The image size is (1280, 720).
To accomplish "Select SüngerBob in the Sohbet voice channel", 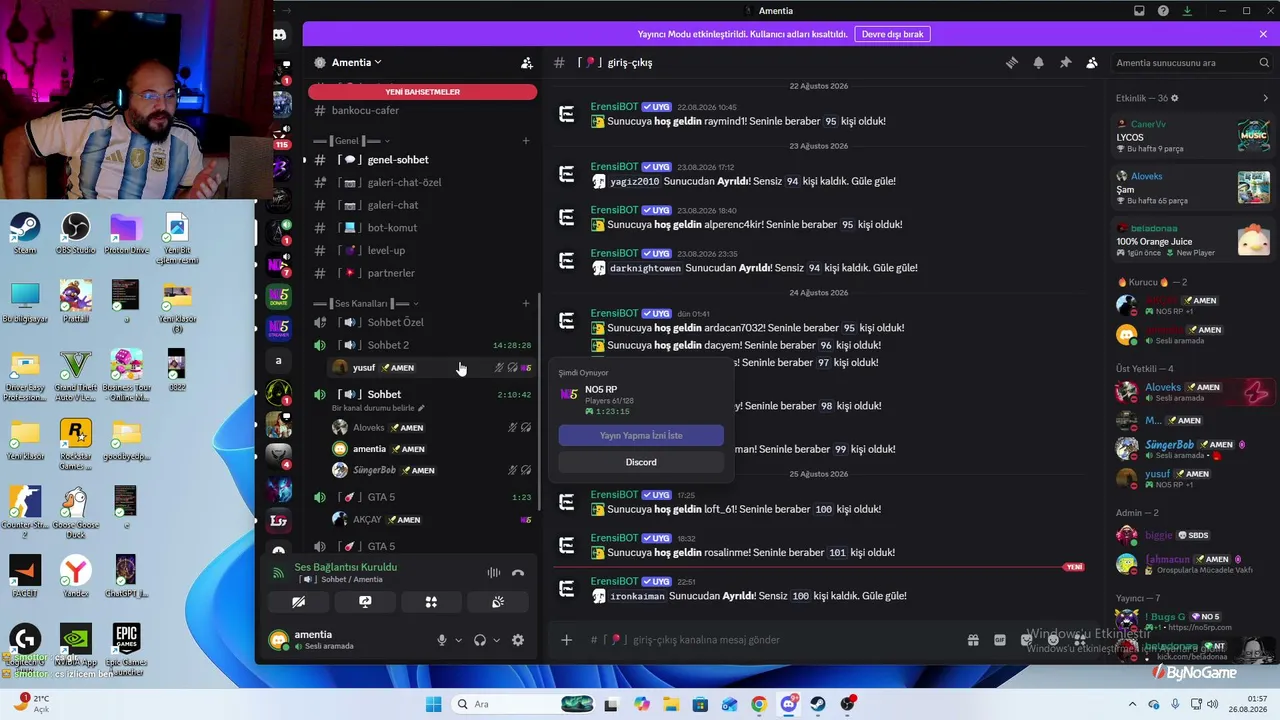I will (x=431, y=470).
